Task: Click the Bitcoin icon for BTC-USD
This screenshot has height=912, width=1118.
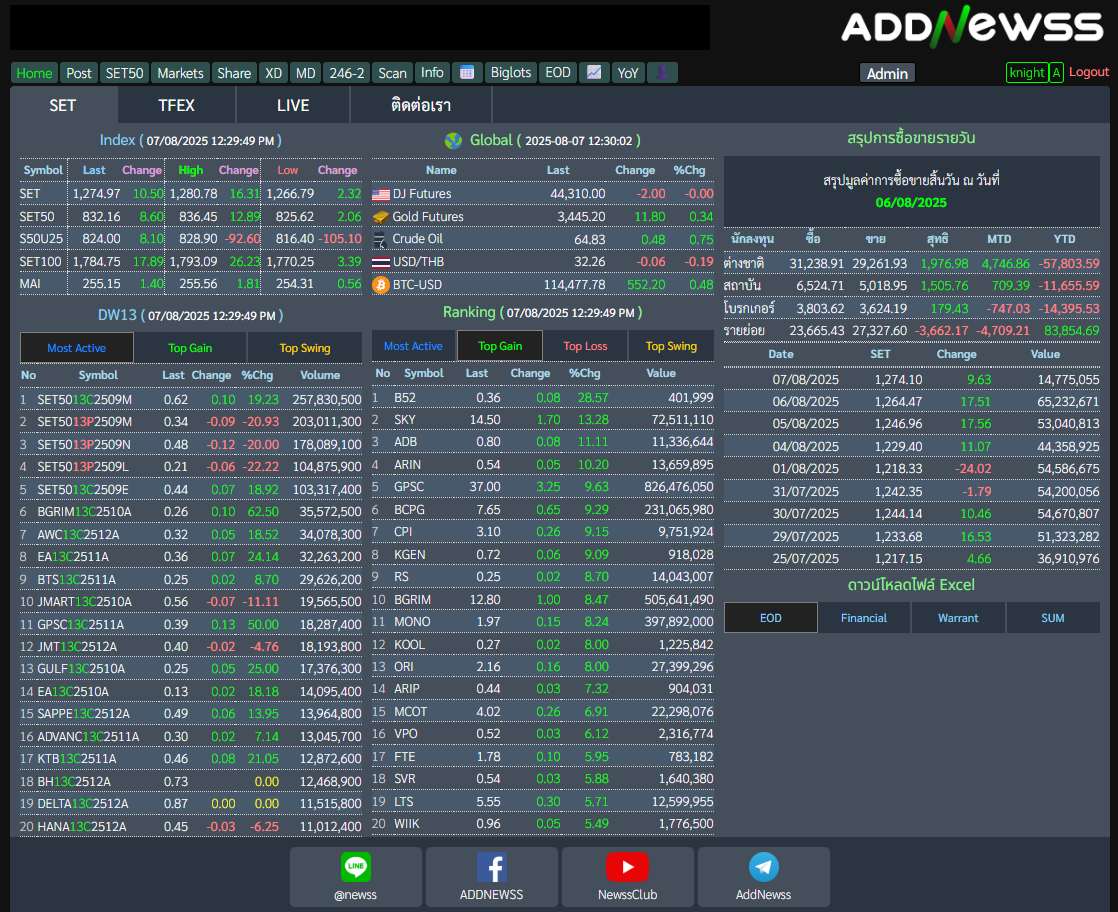Action: click(x=381, y=285)
